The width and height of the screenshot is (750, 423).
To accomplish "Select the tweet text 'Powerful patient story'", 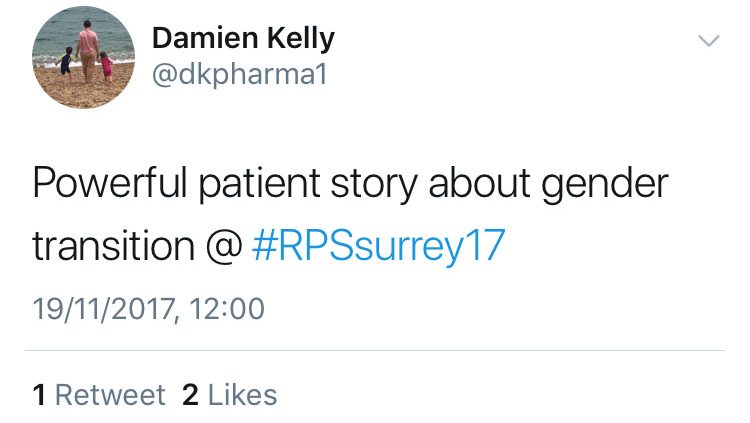I will tap(225, 184).
